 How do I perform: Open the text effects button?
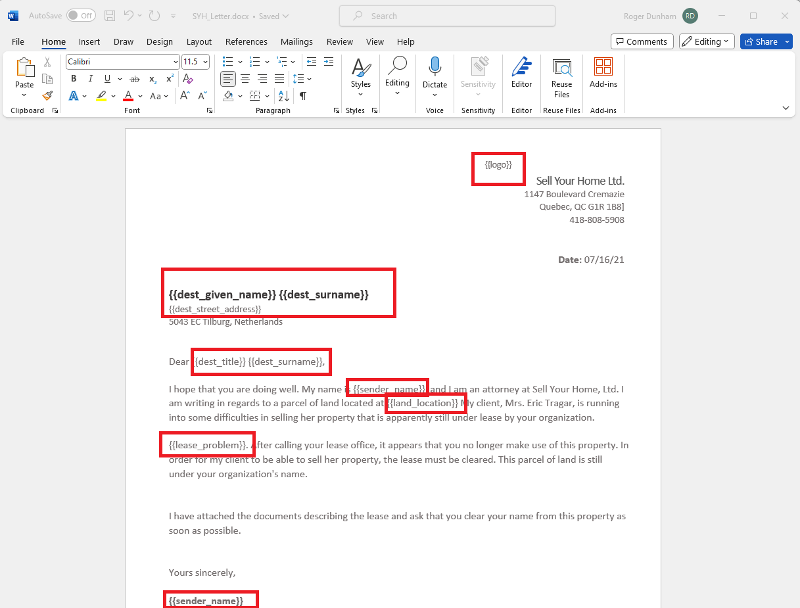coord(74,95)
